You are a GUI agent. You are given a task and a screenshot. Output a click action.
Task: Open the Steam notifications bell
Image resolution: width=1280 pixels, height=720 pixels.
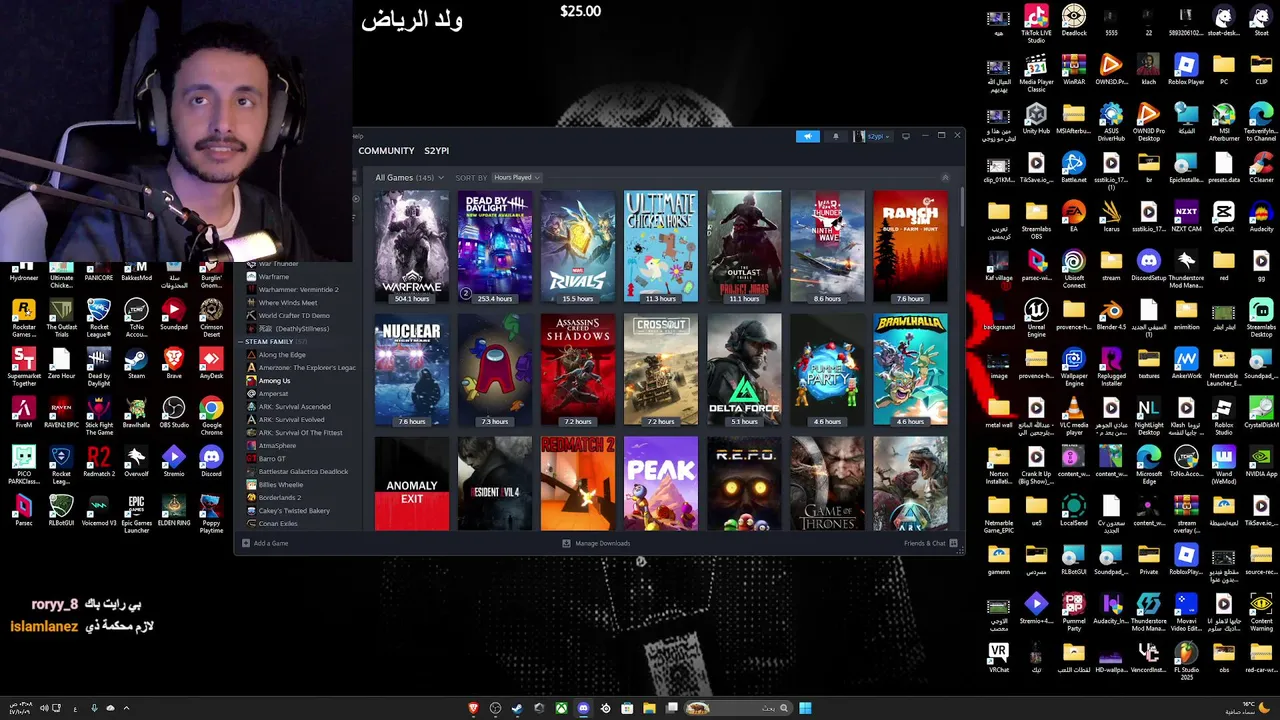(836, 136)
